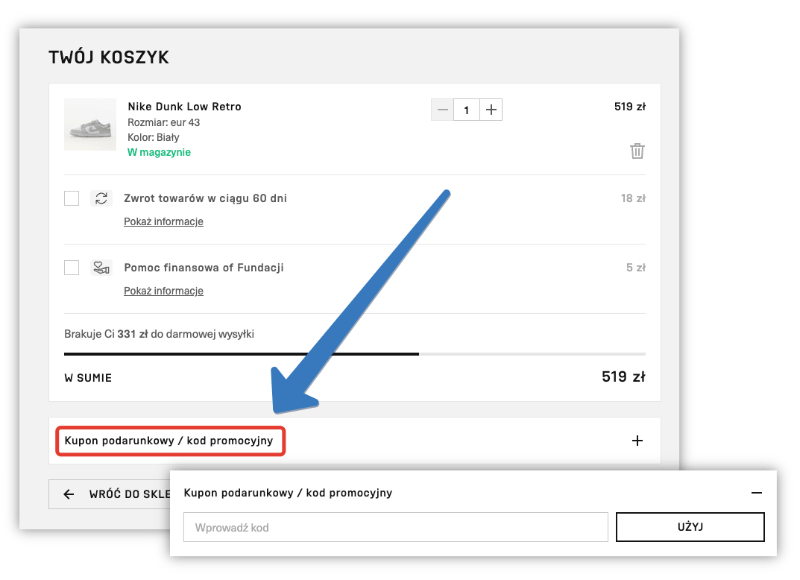Decrease quantity with the minus button
The height and width of the screenshot is (580, 800).
click(x=442, y=110)
